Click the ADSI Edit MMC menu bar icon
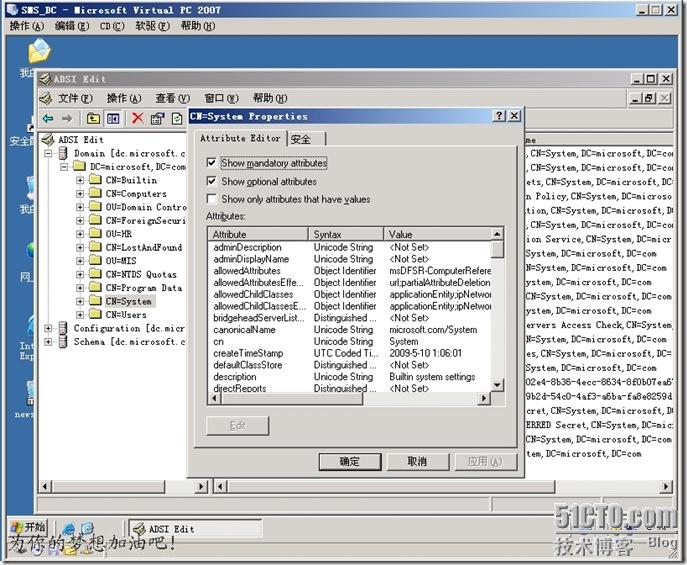Viewport: 687px width, 565px height. click(46, 98)
